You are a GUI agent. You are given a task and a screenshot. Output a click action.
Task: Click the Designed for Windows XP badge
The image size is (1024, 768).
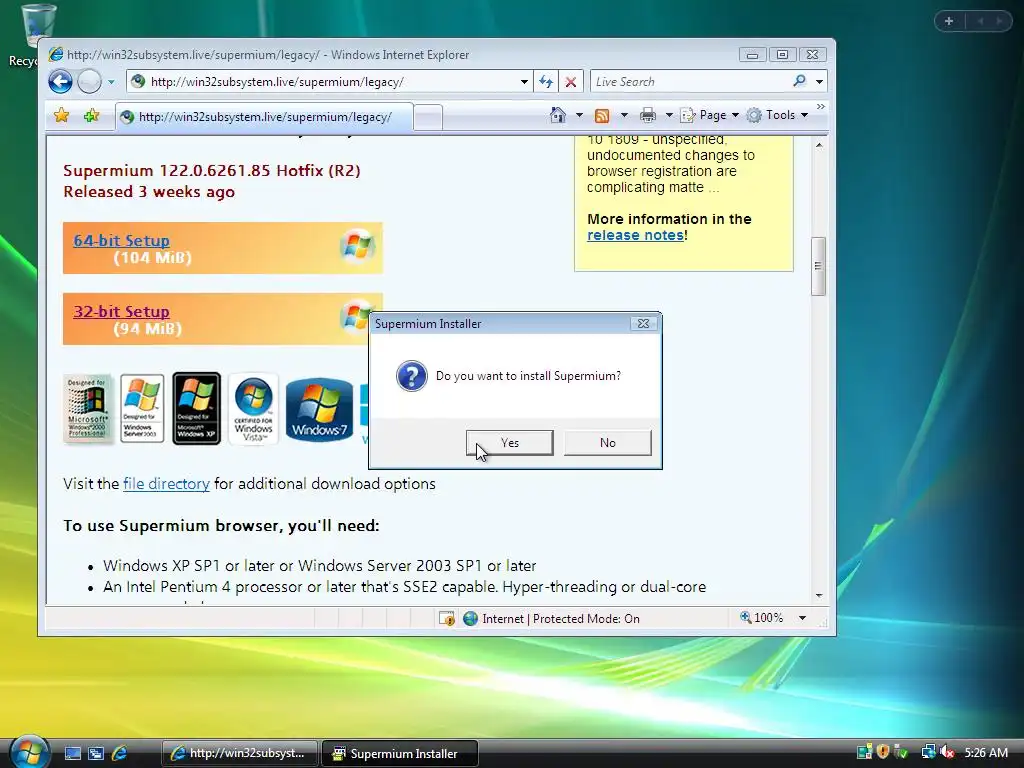197,409
